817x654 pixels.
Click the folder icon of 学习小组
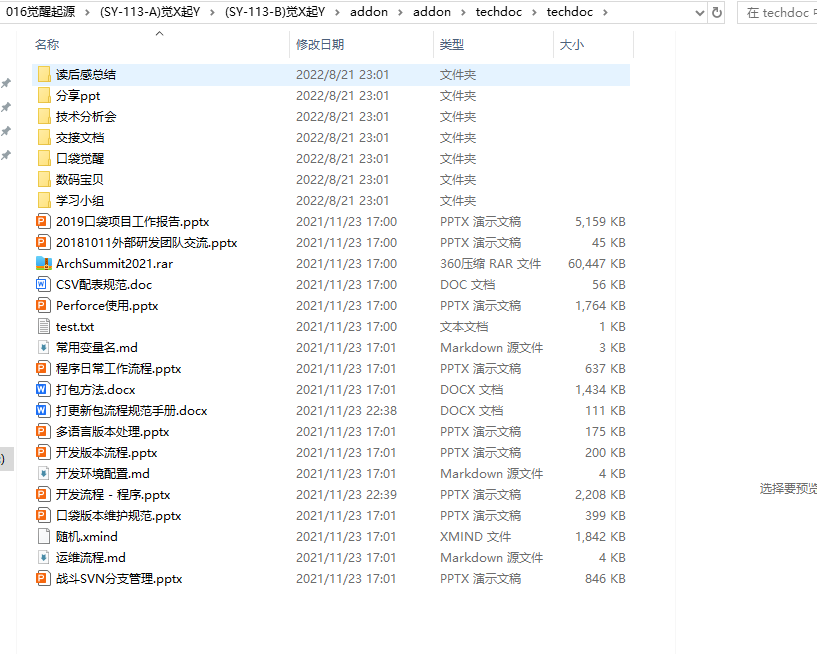[44, 200]
